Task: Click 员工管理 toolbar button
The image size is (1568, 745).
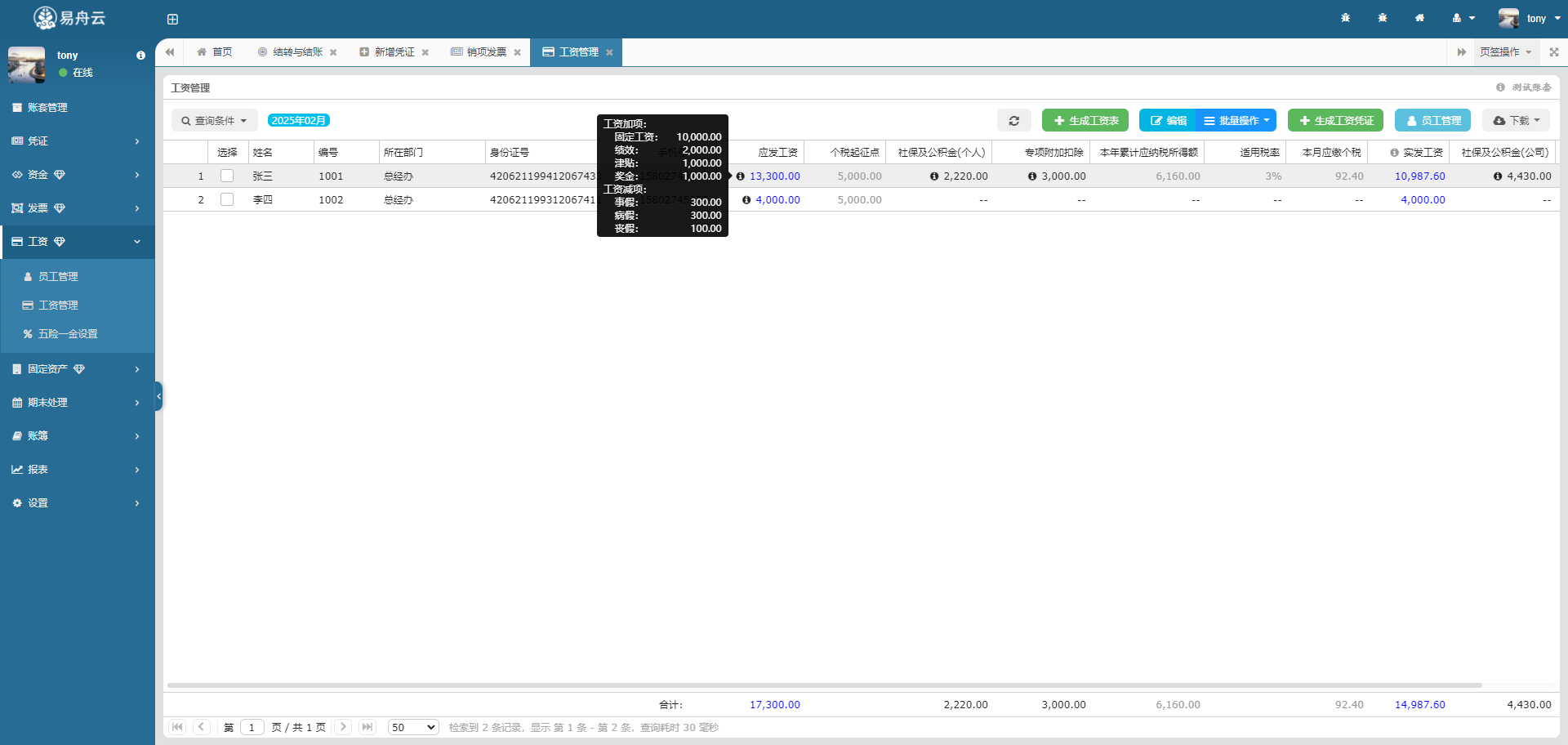Action: pos(1433,120)
